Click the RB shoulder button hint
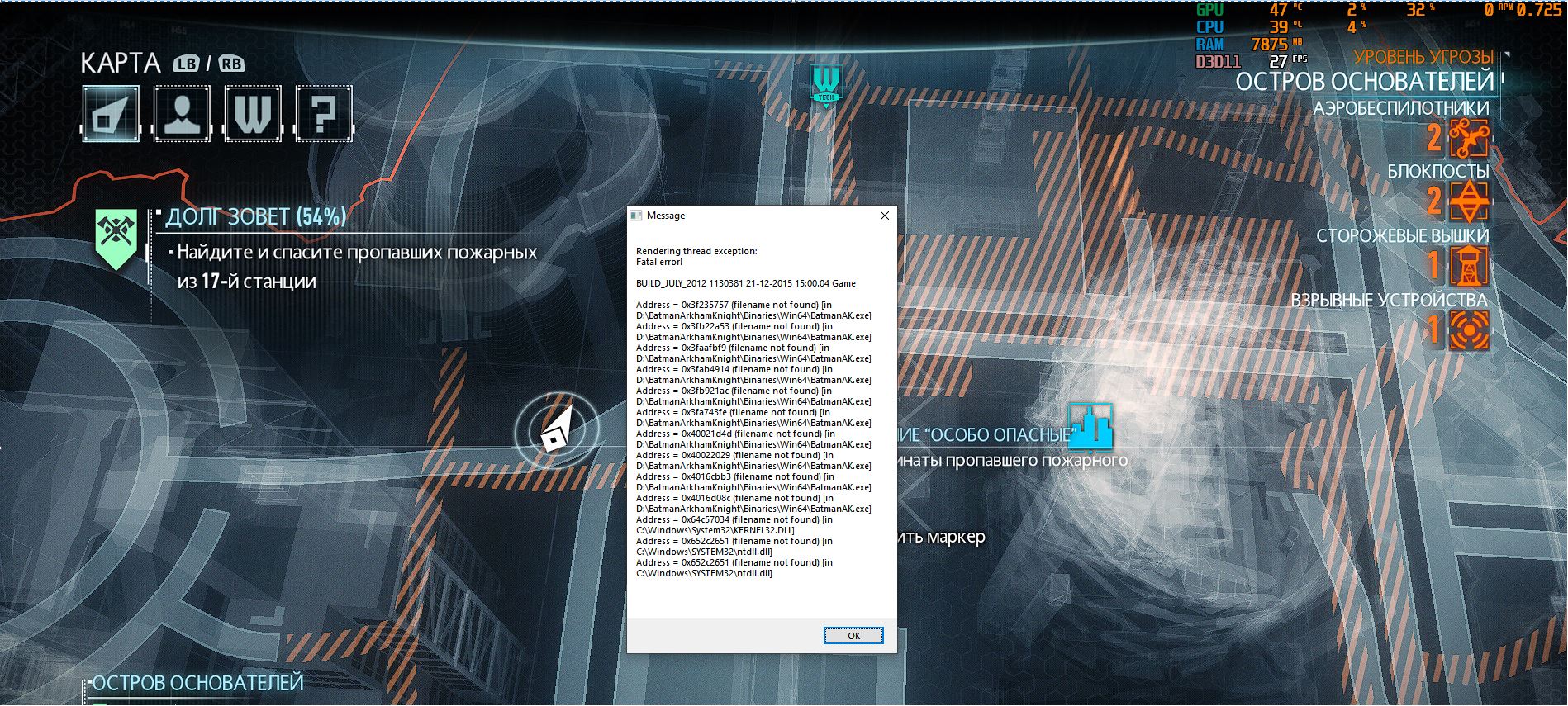Screen dimensions: 1568x706 (231, 64)
